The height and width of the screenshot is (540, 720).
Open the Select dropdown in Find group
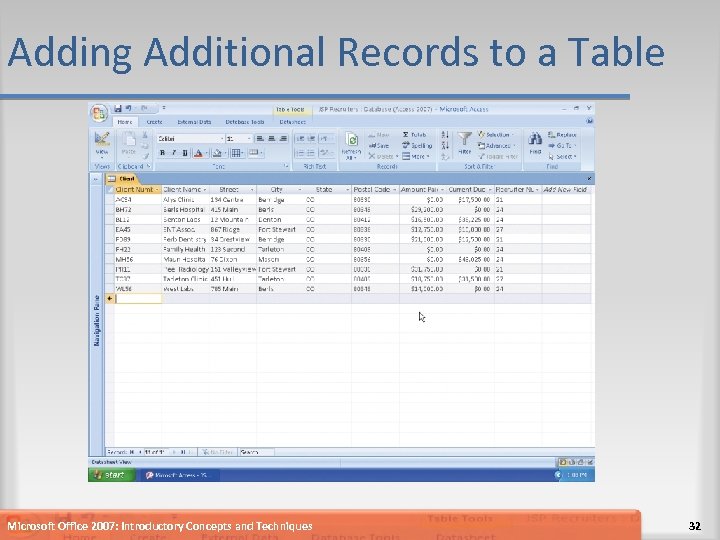tap(562, 157)
